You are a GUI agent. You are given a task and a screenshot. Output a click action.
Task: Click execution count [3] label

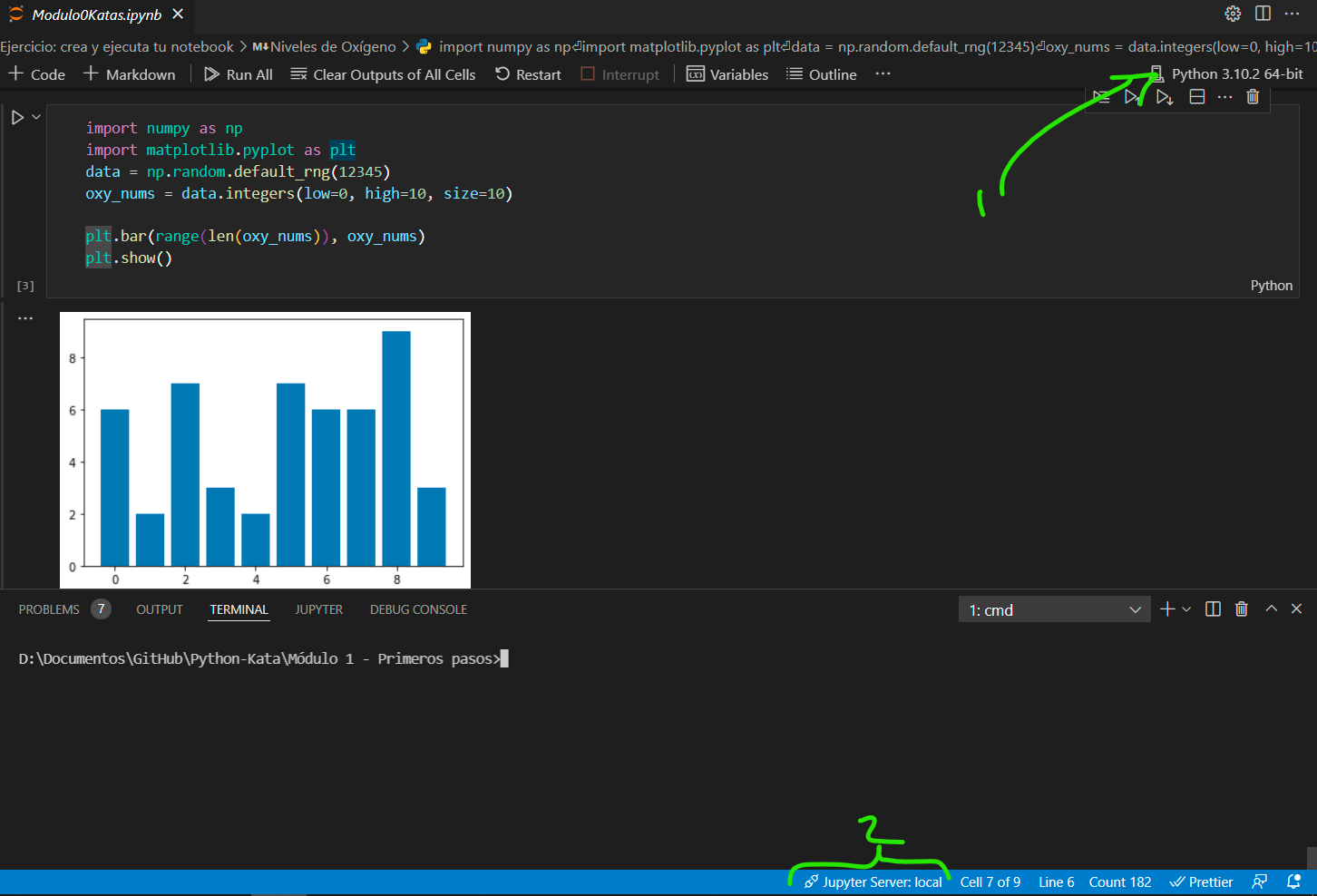[25, 286]
